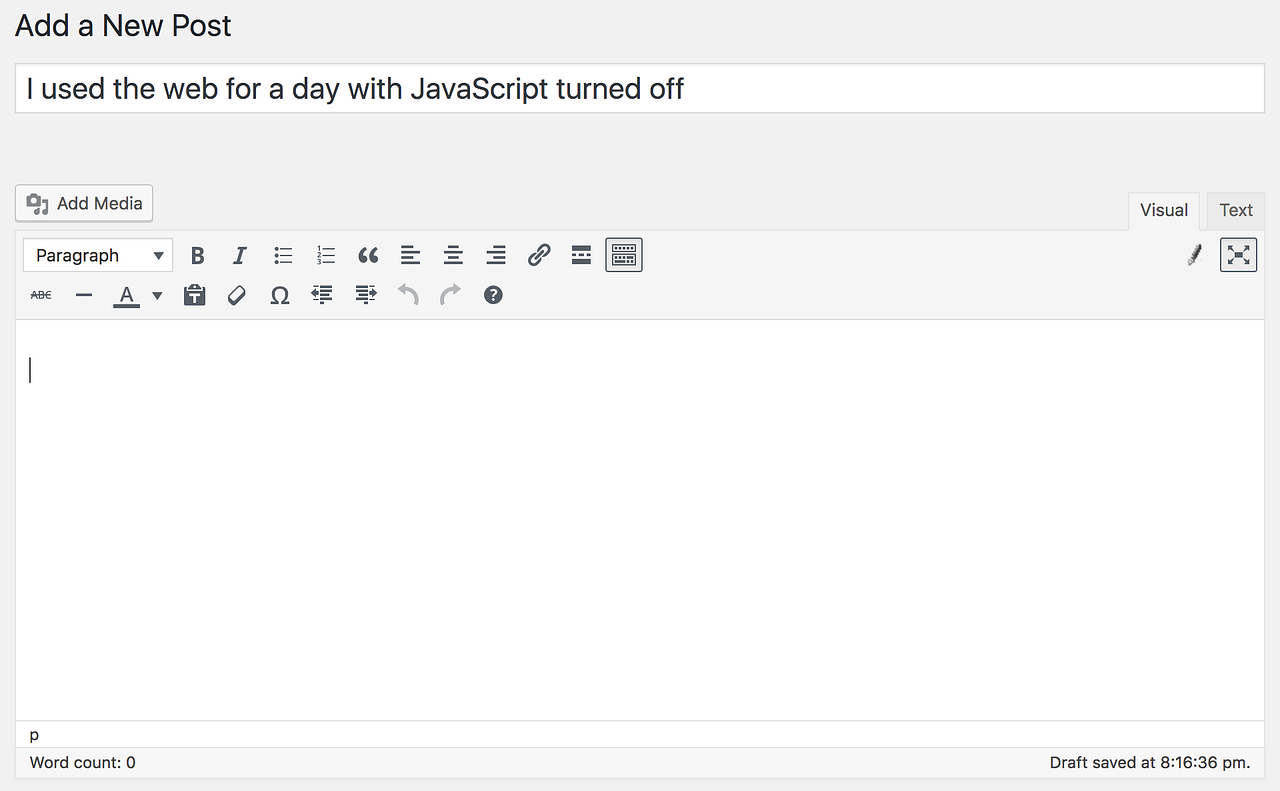Undo the last change

click(x=408, y=295)
